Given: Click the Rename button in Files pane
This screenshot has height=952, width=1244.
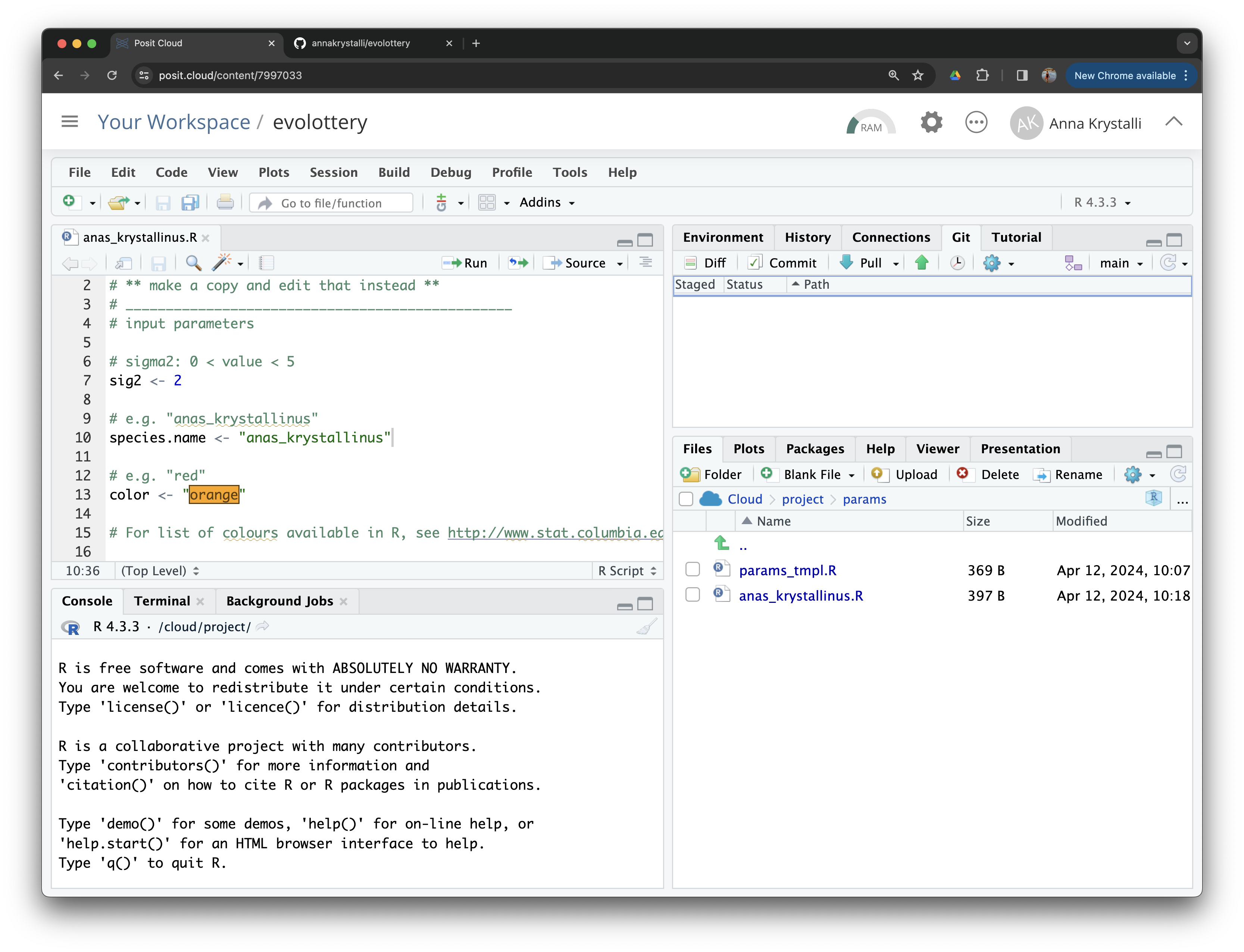Looking at the screenshot, I should pyautogui.click(x=1068, y=474).
